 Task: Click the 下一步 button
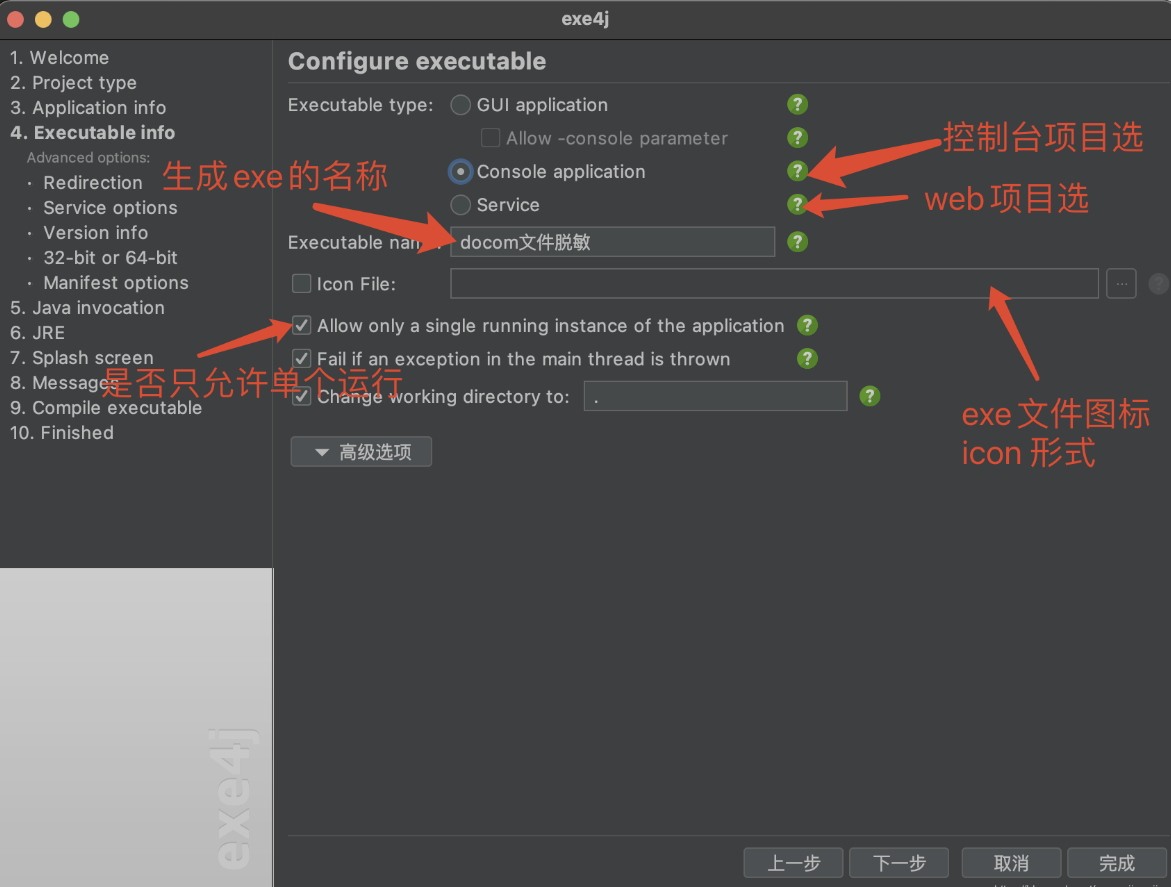pos(898,862)
